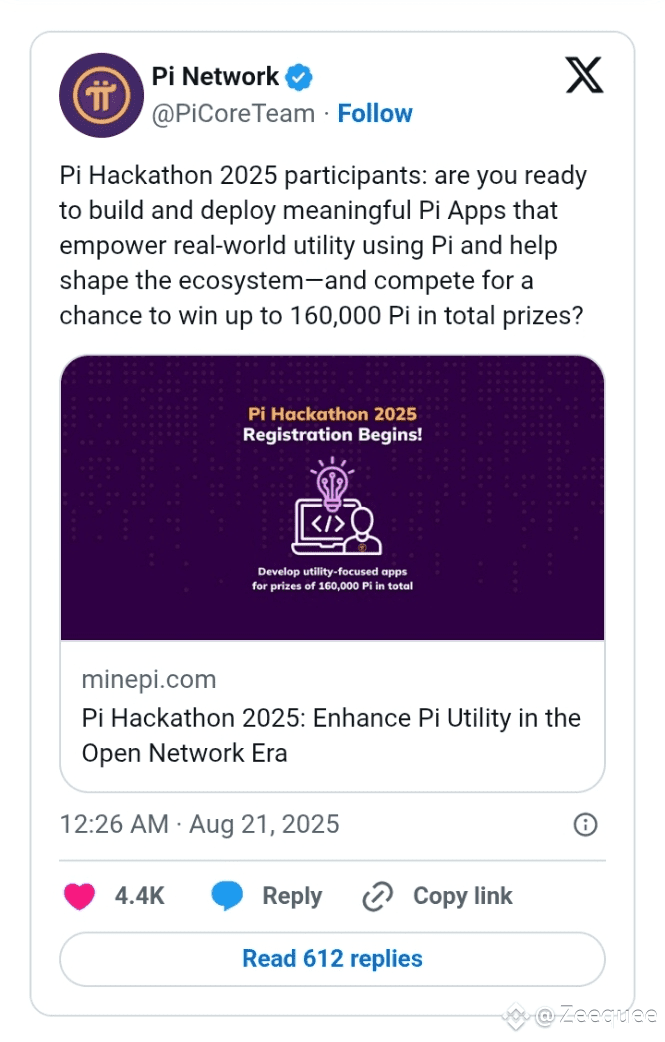Like the post with heart icon
Screen dimensions: 665x1042
[79, 896]
